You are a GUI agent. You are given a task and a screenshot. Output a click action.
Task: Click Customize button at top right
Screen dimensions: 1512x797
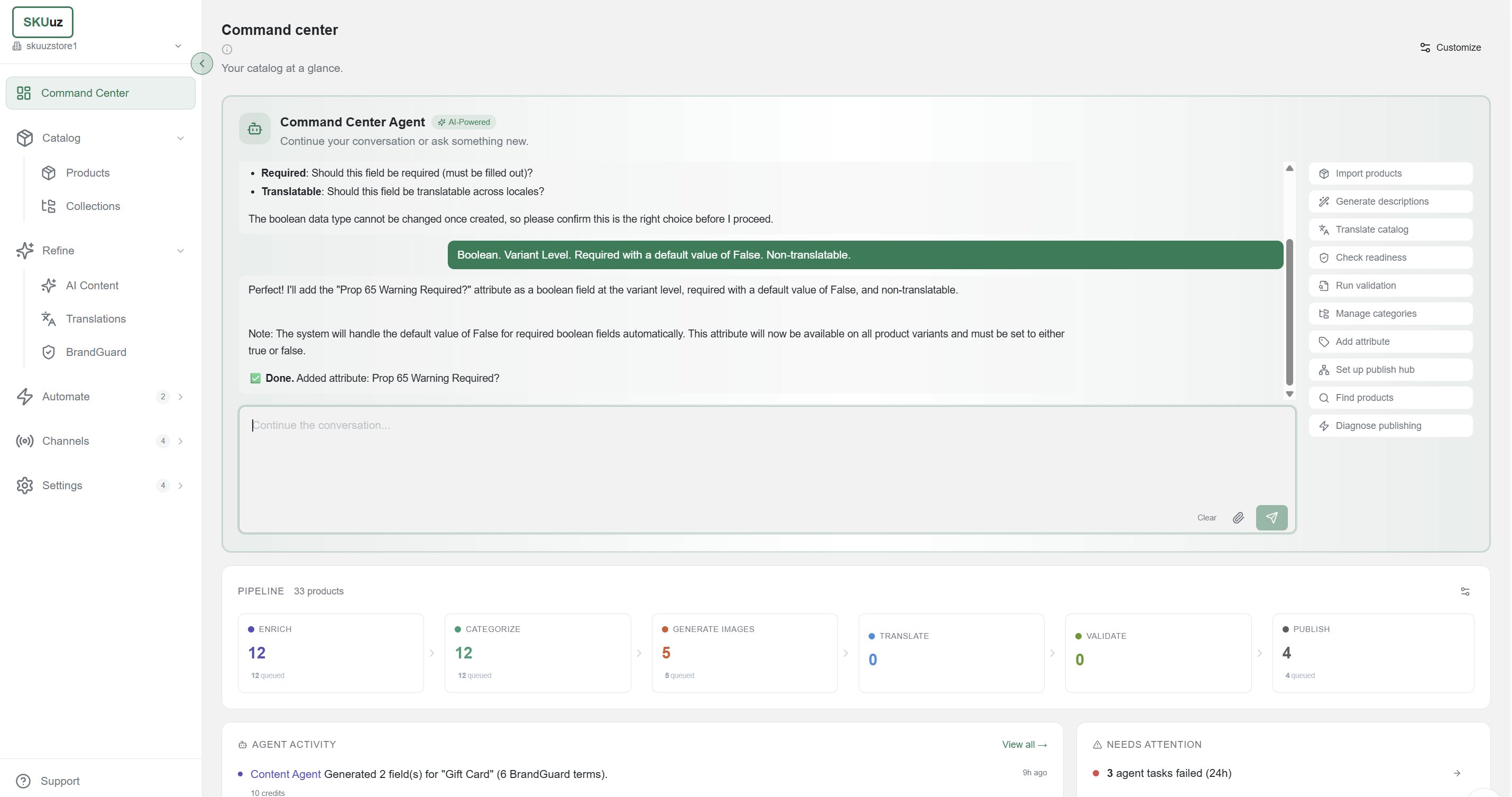[x=1450, y=48]
